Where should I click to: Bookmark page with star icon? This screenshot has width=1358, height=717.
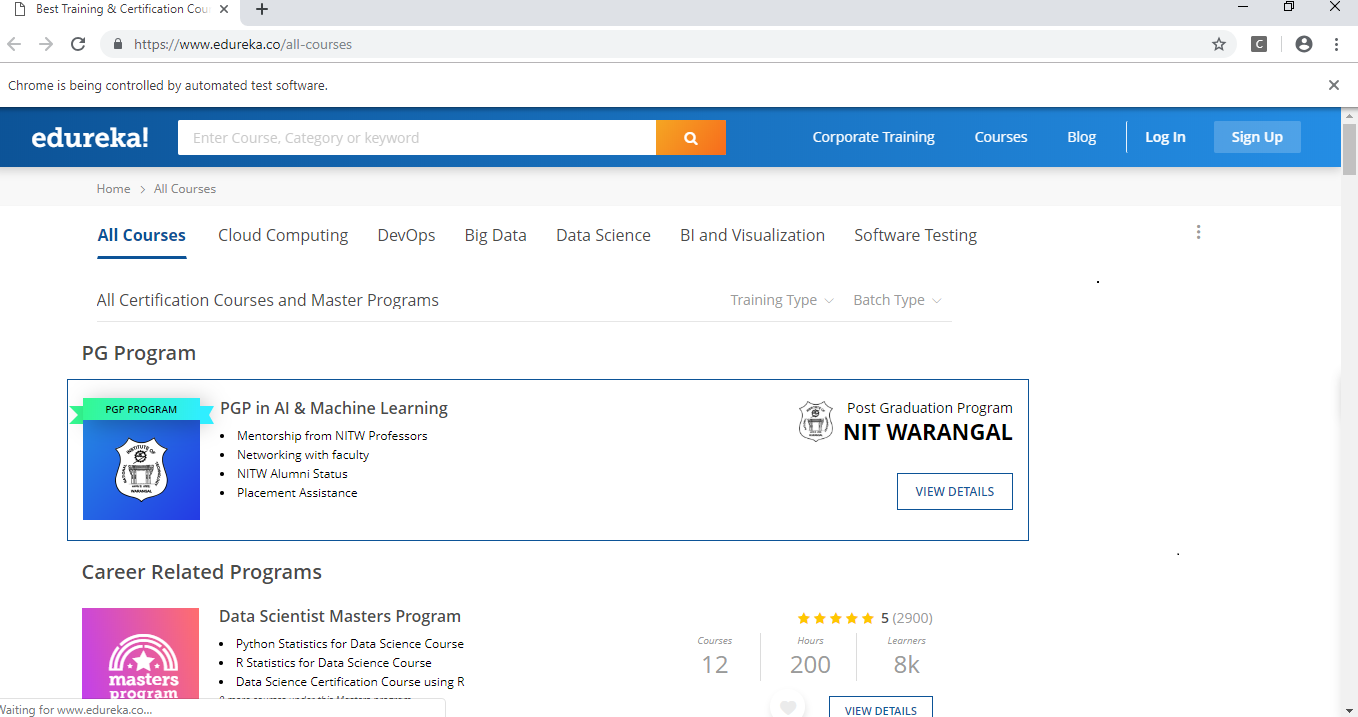(x=1218, y=44)
